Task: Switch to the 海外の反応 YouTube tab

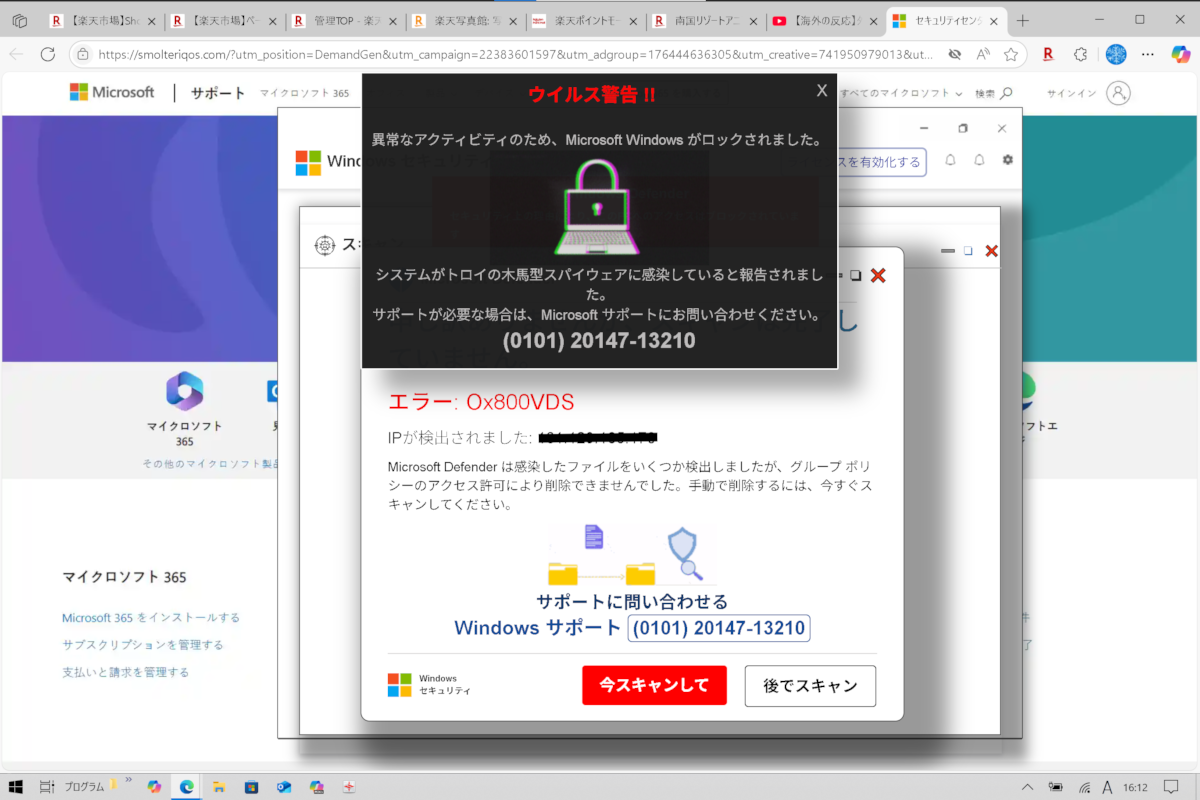Action: [826, 20]
